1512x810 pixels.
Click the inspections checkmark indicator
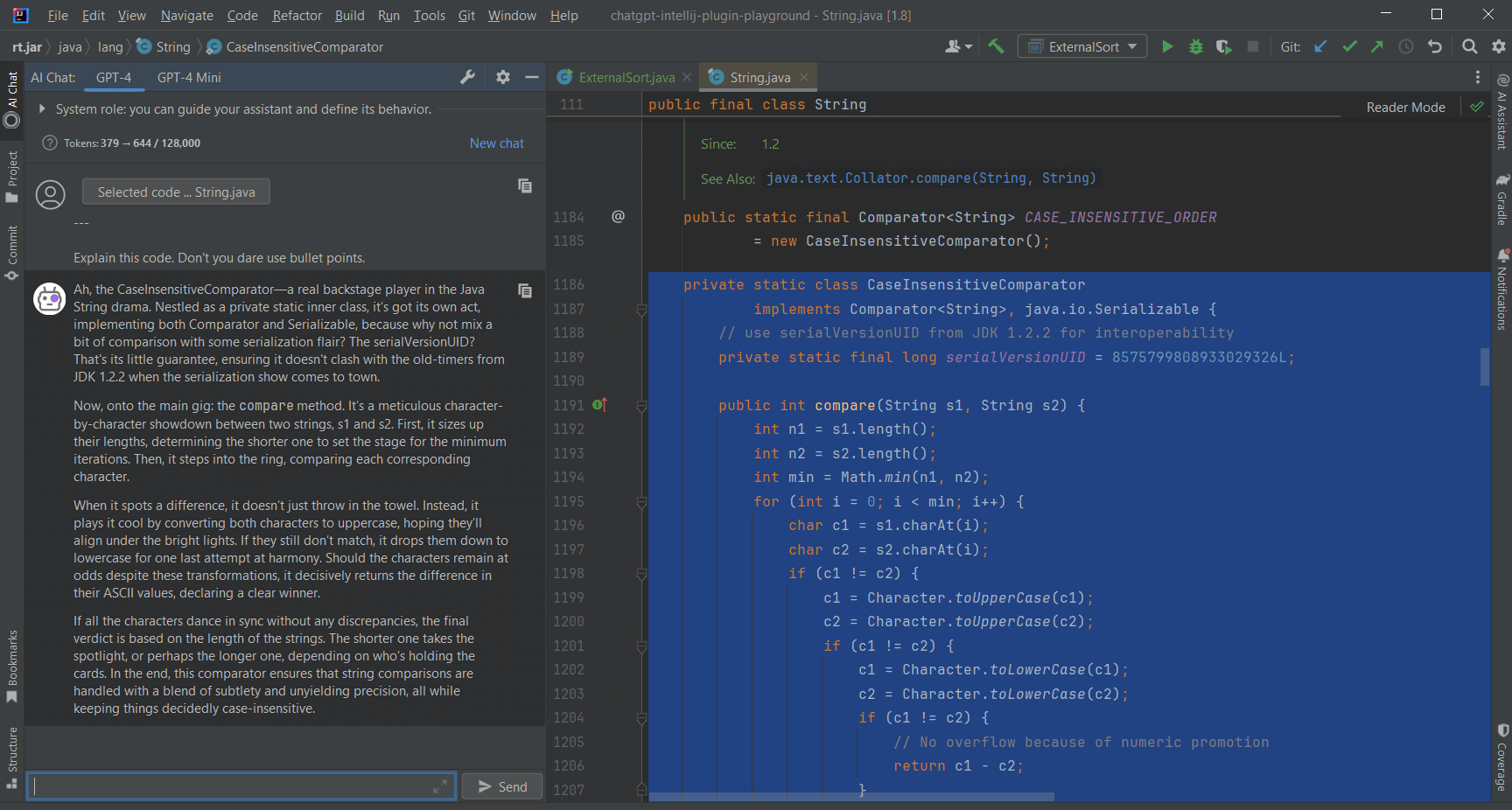[x=1477, y=107]
